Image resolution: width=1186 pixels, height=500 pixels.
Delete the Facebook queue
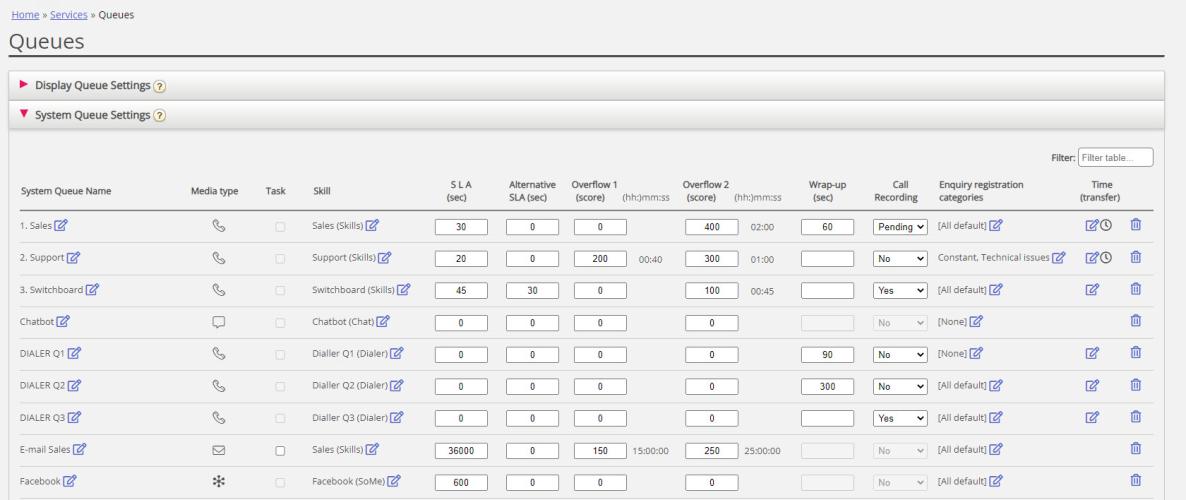tap(1135, 480)
